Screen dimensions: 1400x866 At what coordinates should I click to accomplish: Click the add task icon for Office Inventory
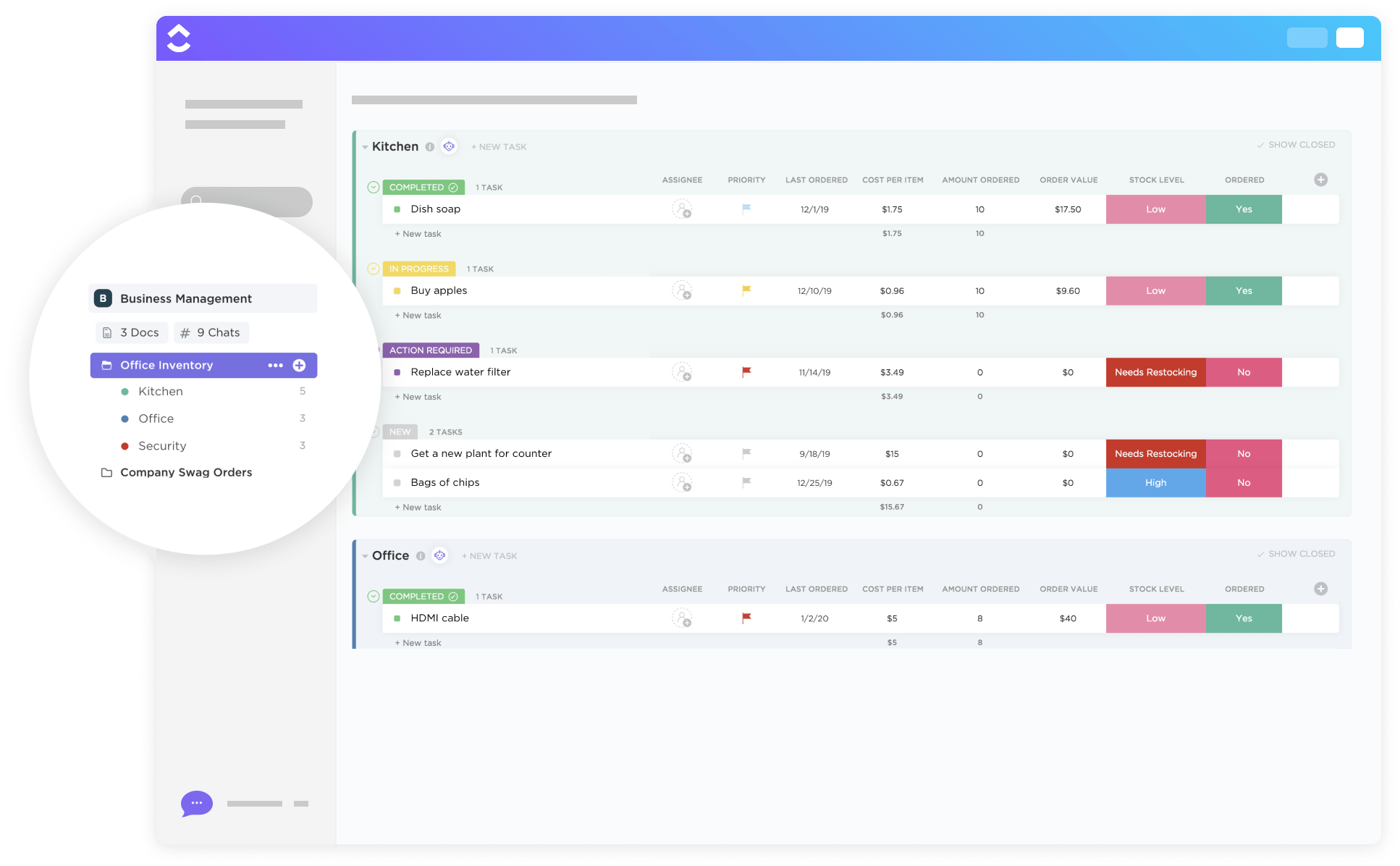299,364
